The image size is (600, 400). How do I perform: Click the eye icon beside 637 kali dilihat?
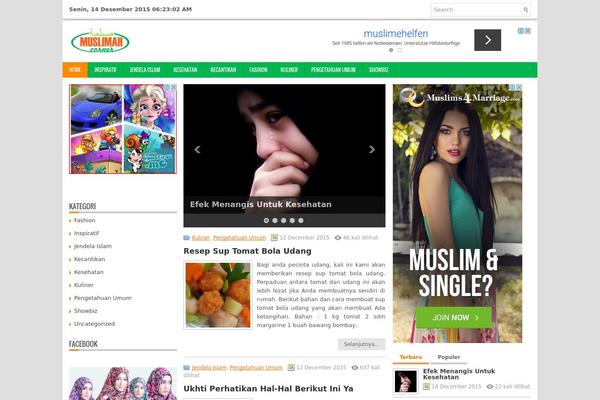(x=355, y=367)
